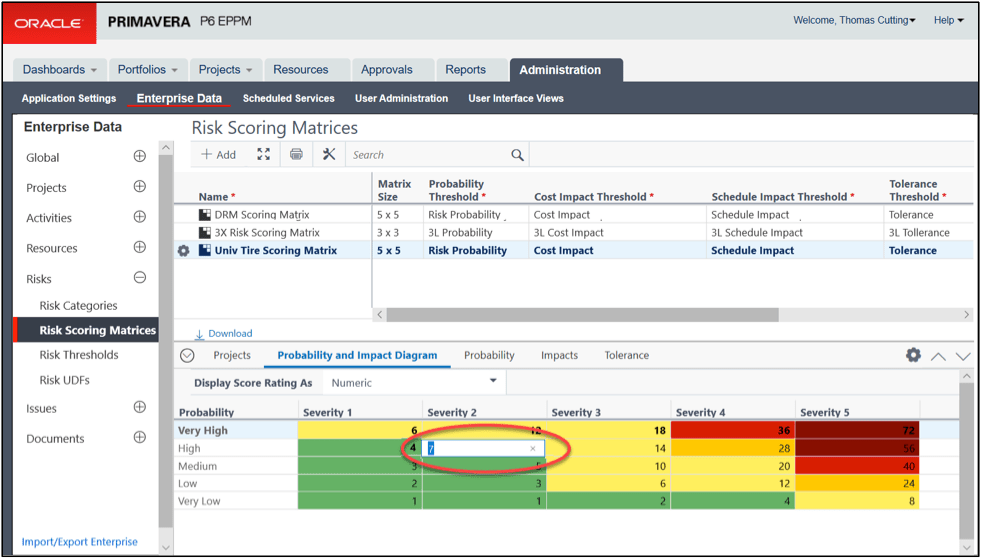The height and width of the screenshot is (558, 981).
Task: Click the clear X in the edited cell
Action: coord(533,449)
